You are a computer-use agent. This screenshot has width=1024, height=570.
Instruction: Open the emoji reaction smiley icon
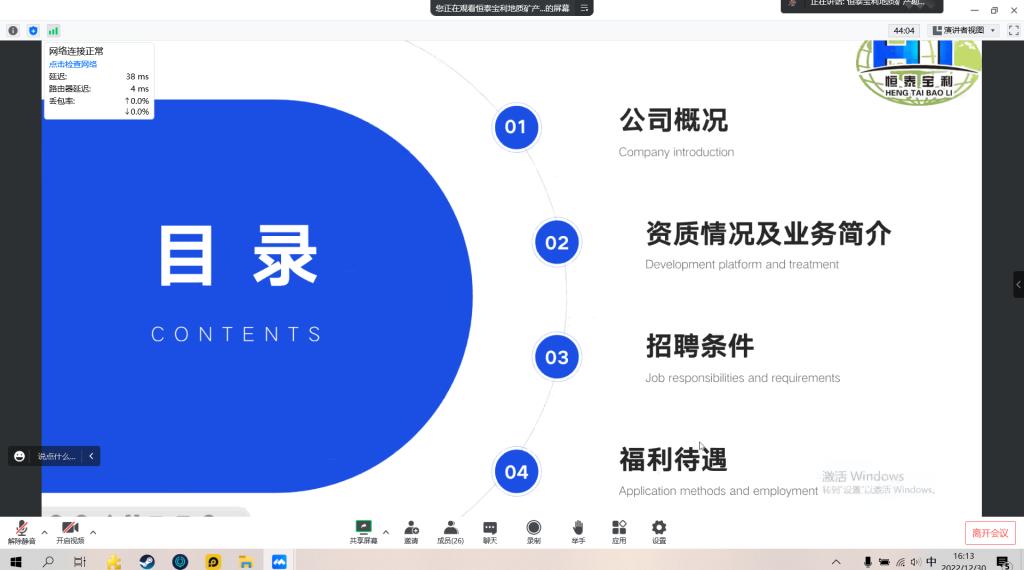[19, 456]
